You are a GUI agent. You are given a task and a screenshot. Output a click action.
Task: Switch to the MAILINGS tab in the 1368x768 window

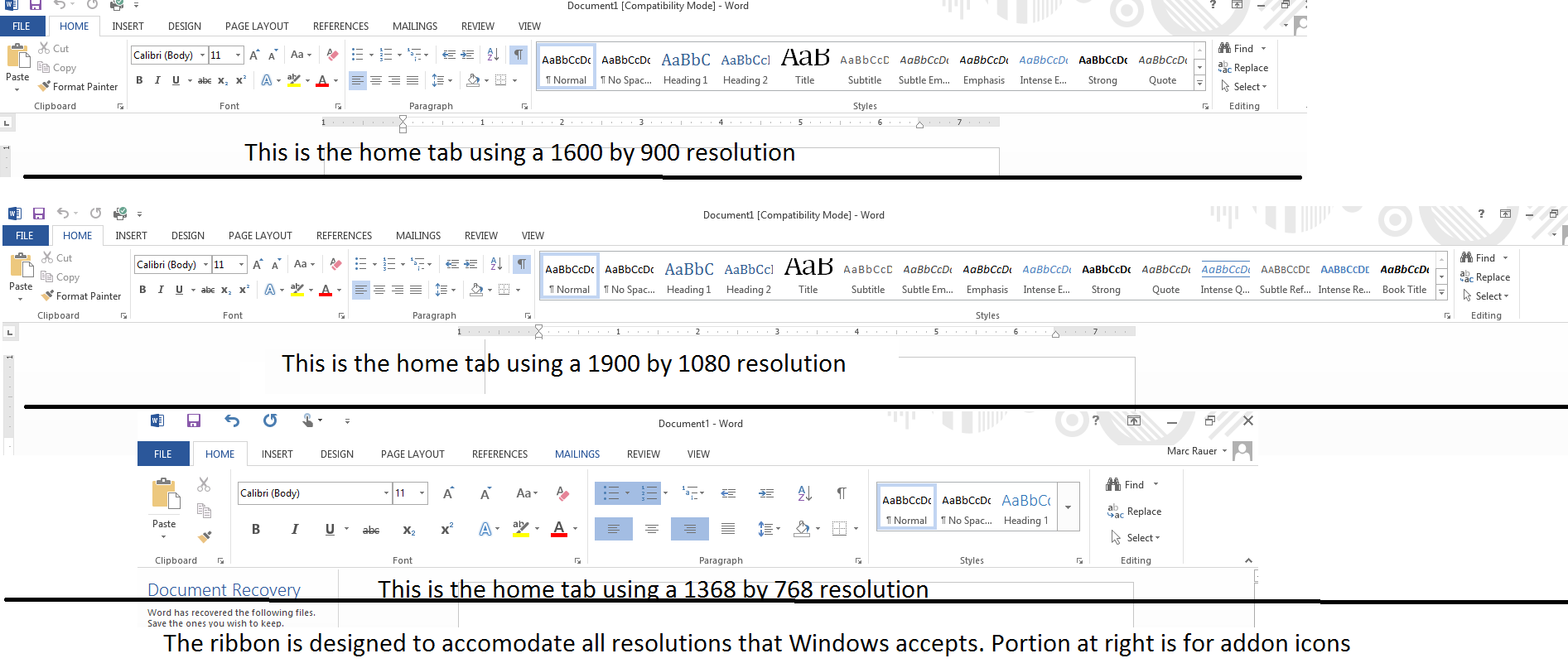[577, 454]
